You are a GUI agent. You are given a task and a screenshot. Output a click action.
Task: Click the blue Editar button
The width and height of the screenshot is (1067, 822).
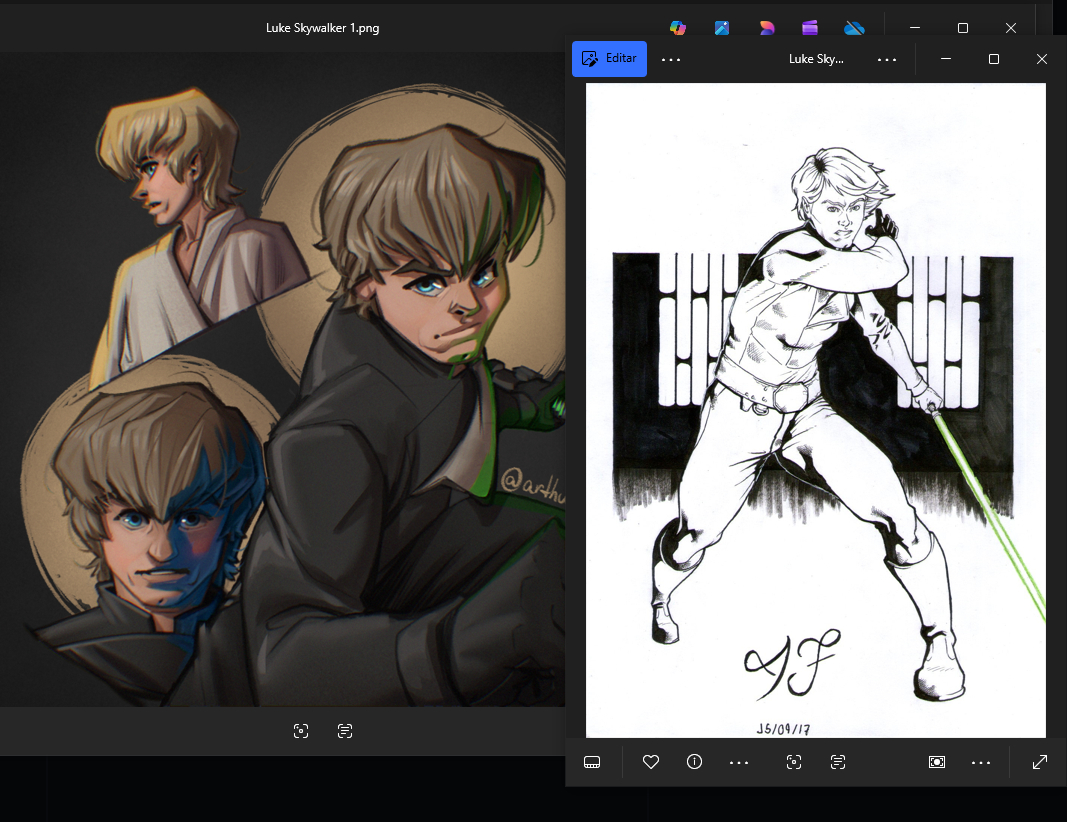click(609, 59)
